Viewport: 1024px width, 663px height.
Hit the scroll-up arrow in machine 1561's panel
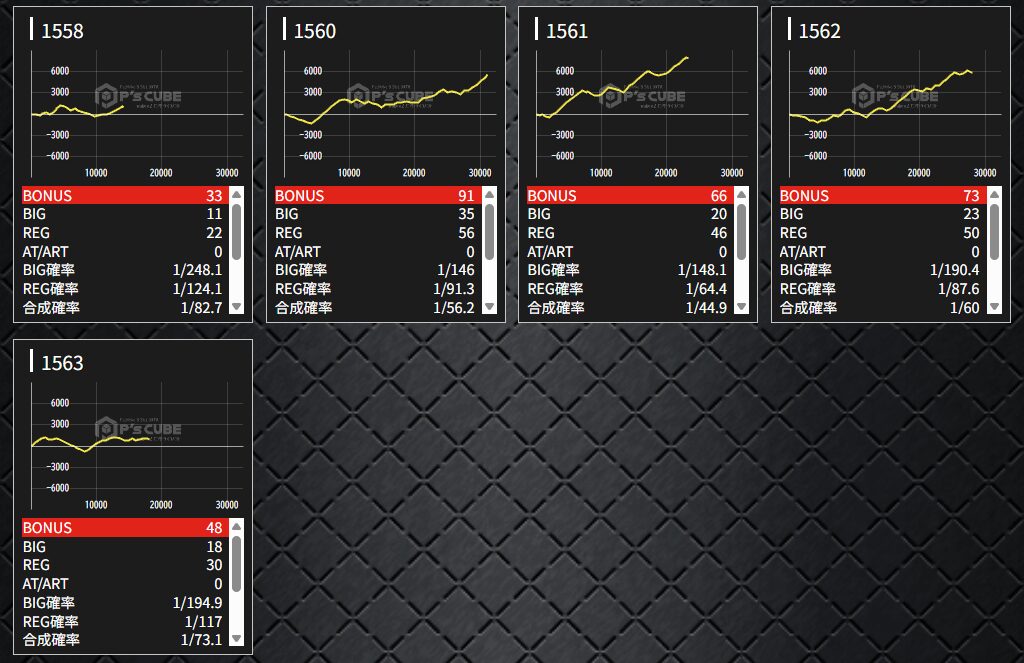coord(741,196)
